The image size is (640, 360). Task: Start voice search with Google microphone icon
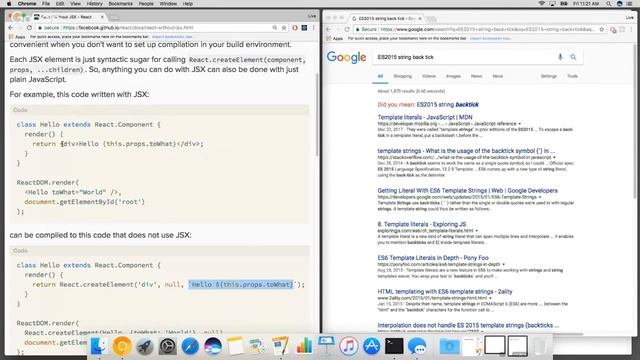point(560,57)
